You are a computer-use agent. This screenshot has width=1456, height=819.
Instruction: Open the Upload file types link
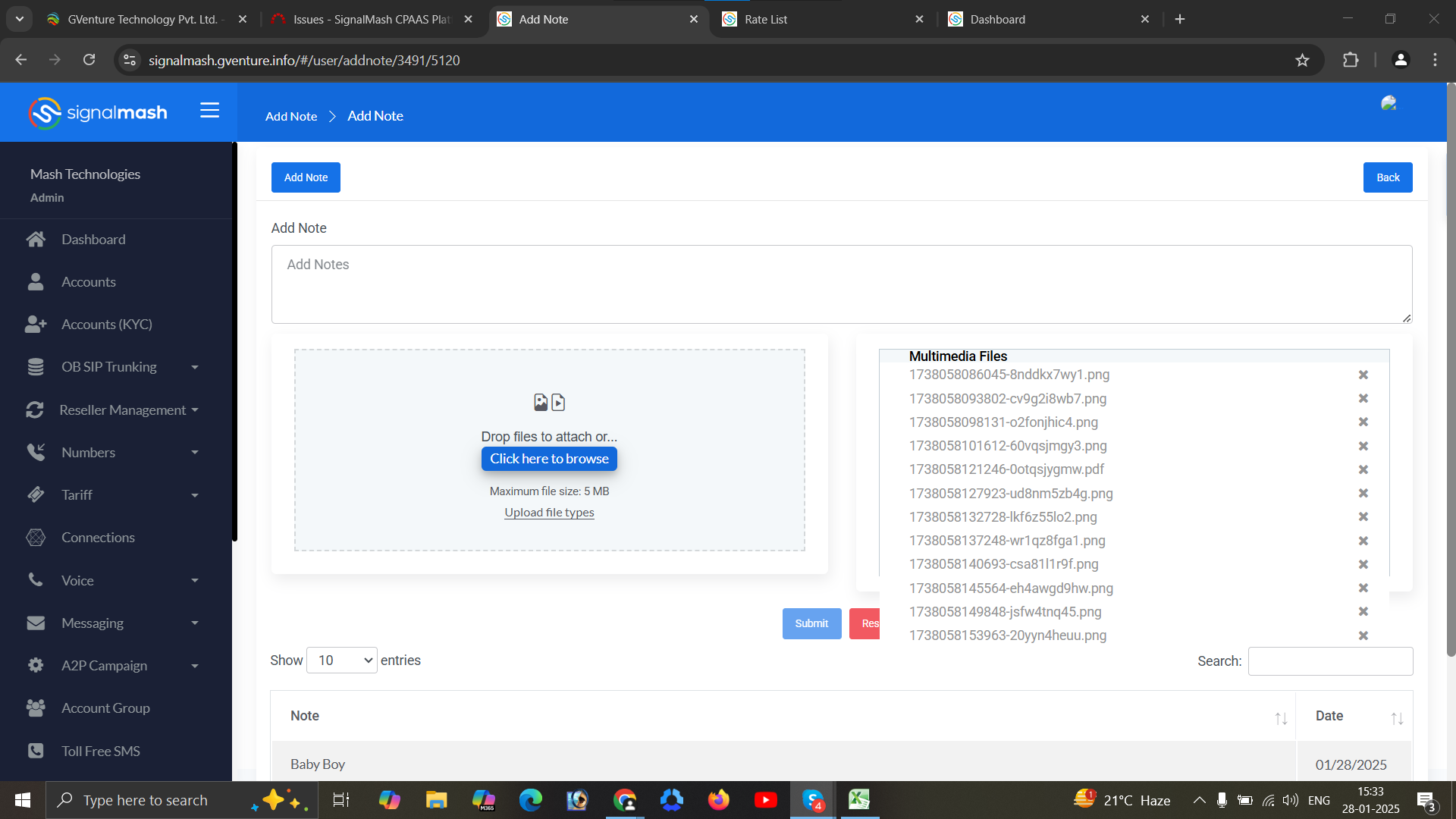pos(549,513)
